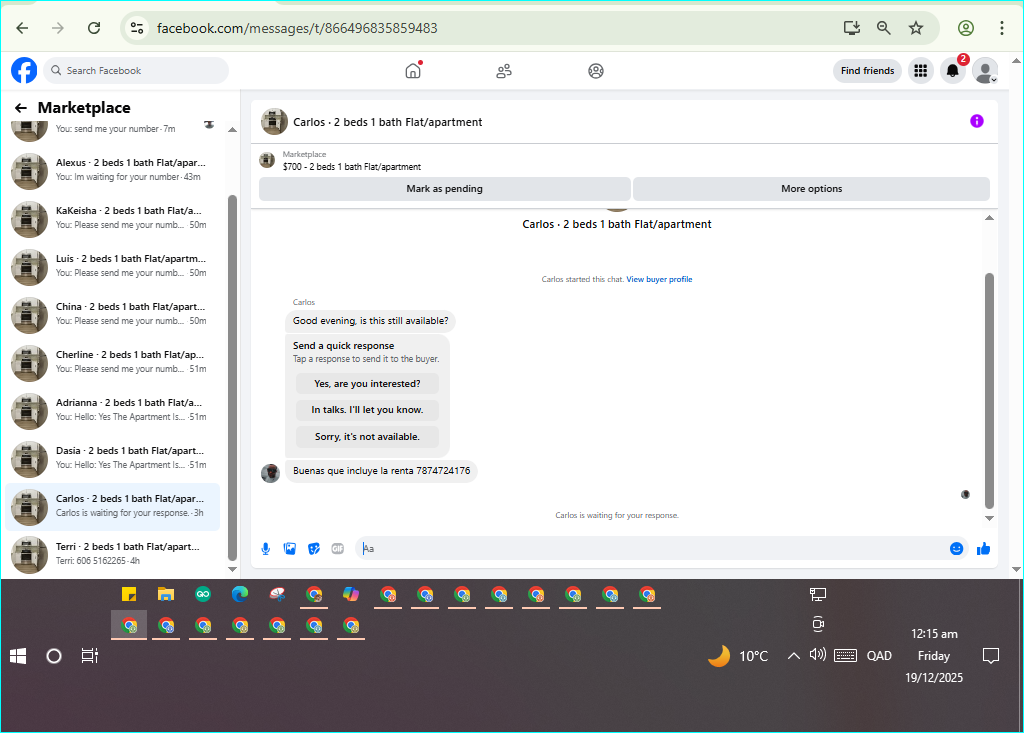Open conversation information purple icon
Image resolution: width=1024 pixels, height=733 pixels.
(976, 121)
